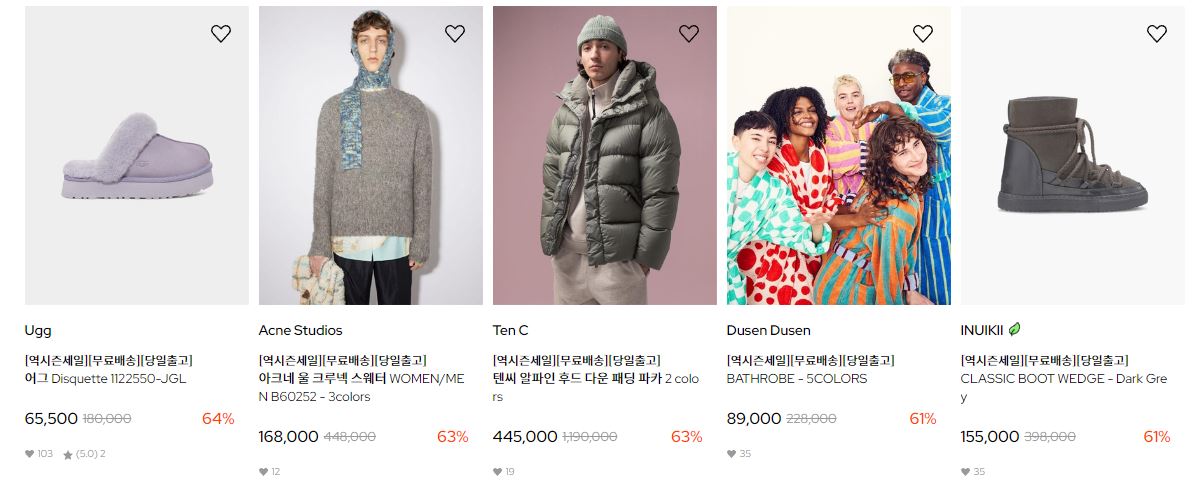Open the Ten C puffer jacket image
Image resolution: width=1196 pixels, height=480 pixels.
tap(605, 156)
